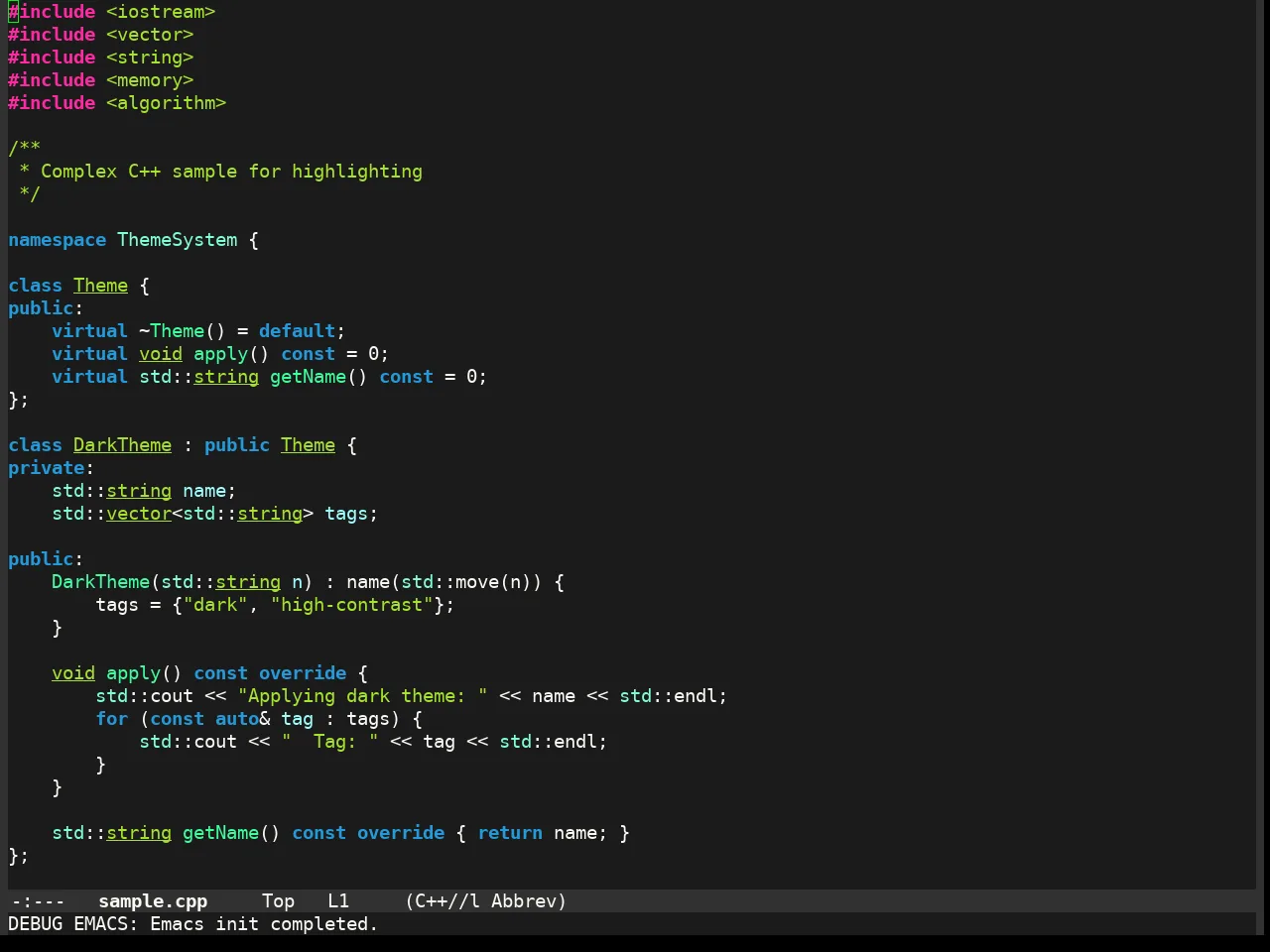Click std::endl in the Tag output line
The height and width of the screenshot is (952, 1270).
point(549,742)
